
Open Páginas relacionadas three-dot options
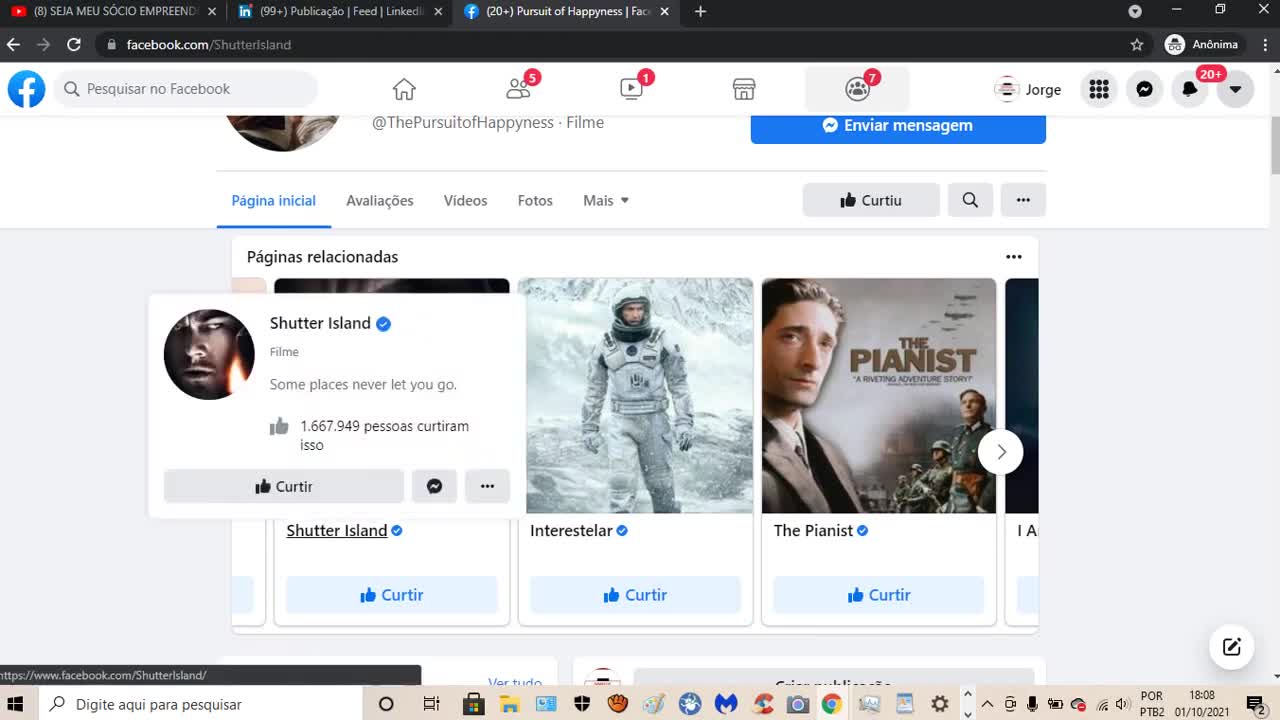click(1014, 257)
